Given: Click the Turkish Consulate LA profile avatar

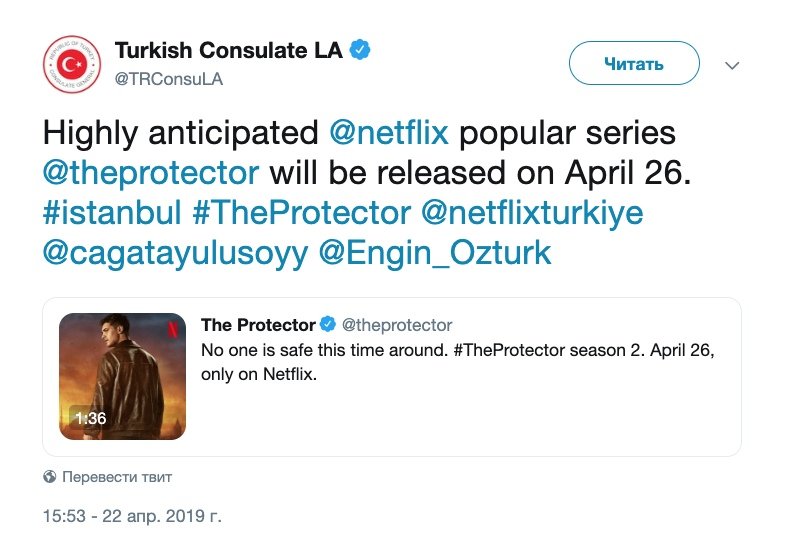Looking at the screenshot, I should tap(72, 66).
